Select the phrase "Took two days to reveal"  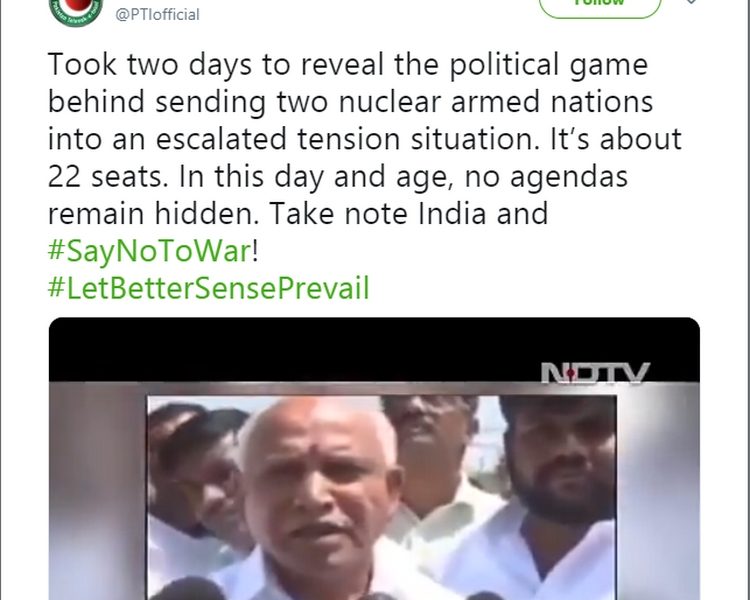[216, 65]
